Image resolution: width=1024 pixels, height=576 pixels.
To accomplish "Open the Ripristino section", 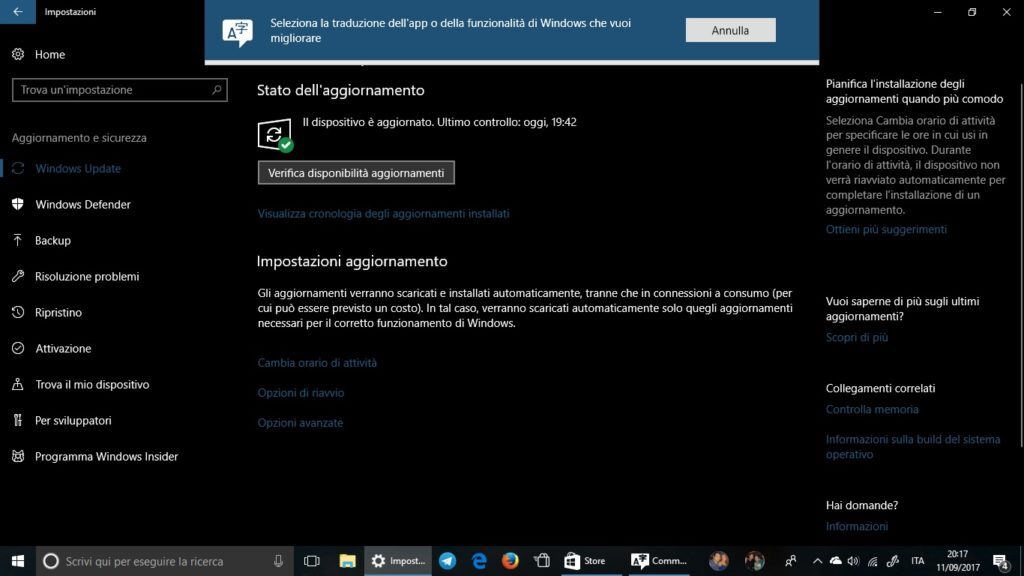I will coord(58,312).
